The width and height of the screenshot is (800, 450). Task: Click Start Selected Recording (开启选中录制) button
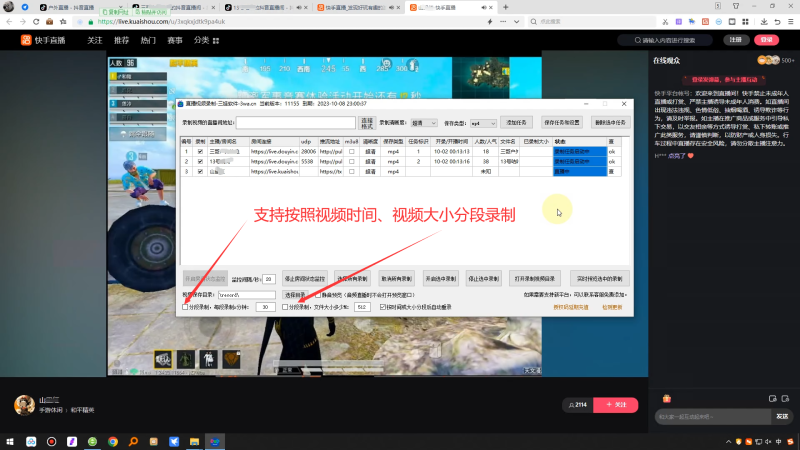pyautogui.click(x=440, y=279)
